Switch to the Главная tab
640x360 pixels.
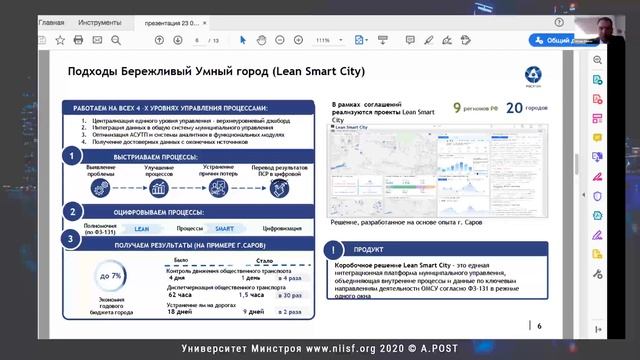tap(52, 23)
